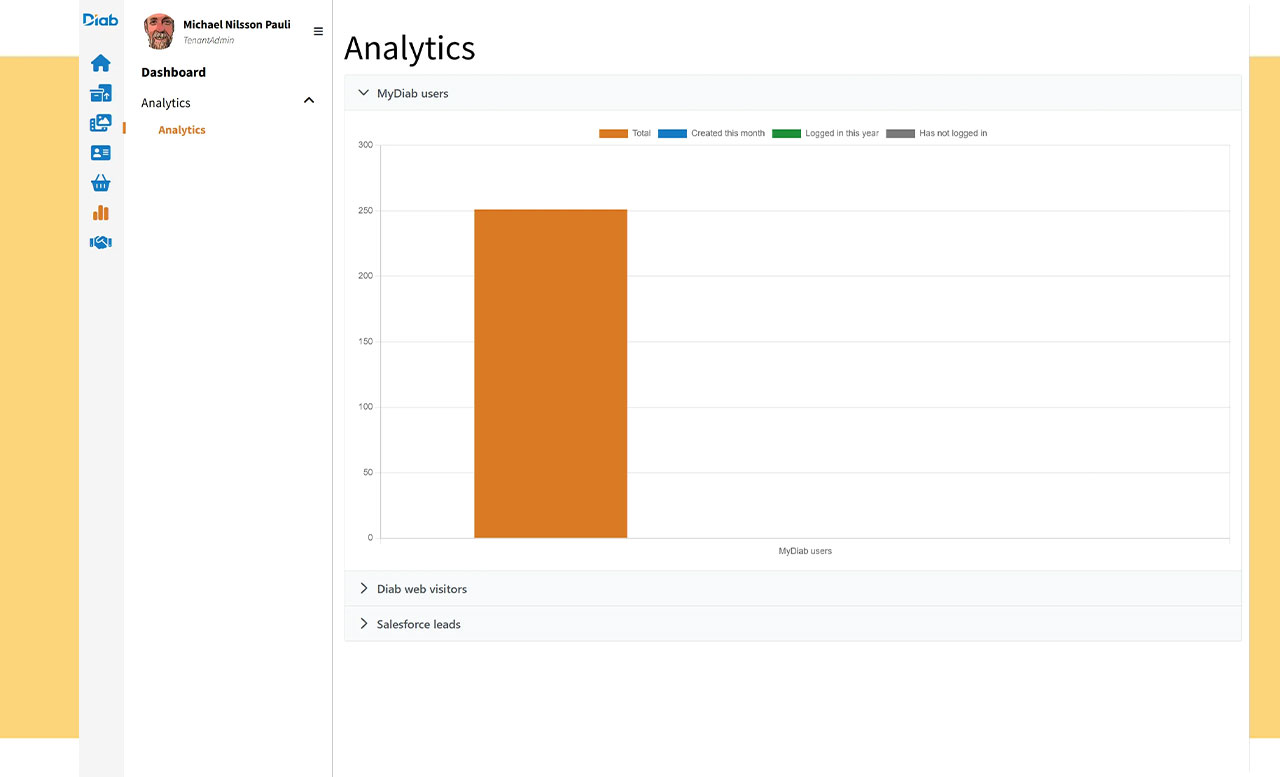Click the MyDiab users panel title
1280x777 pixels.
(413, 93)
